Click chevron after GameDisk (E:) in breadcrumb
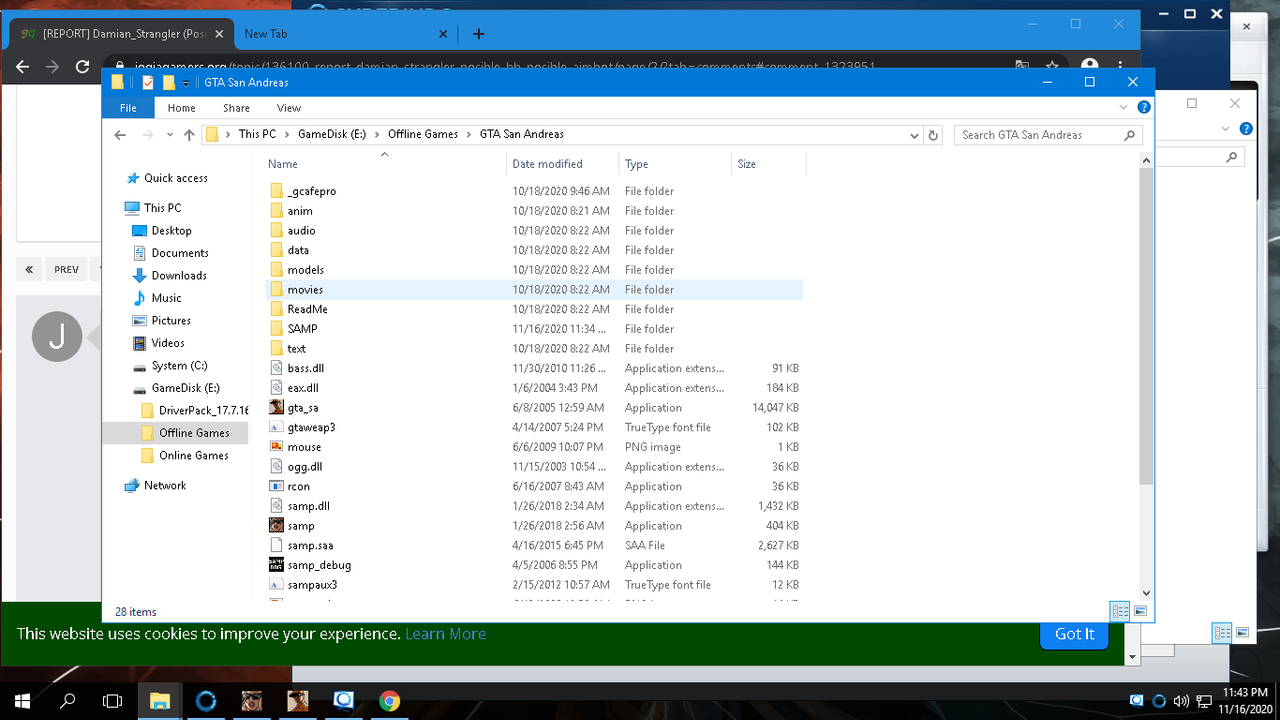This screenshot has height=720, width=1280. pyautogui.click(x=378, y=135)
